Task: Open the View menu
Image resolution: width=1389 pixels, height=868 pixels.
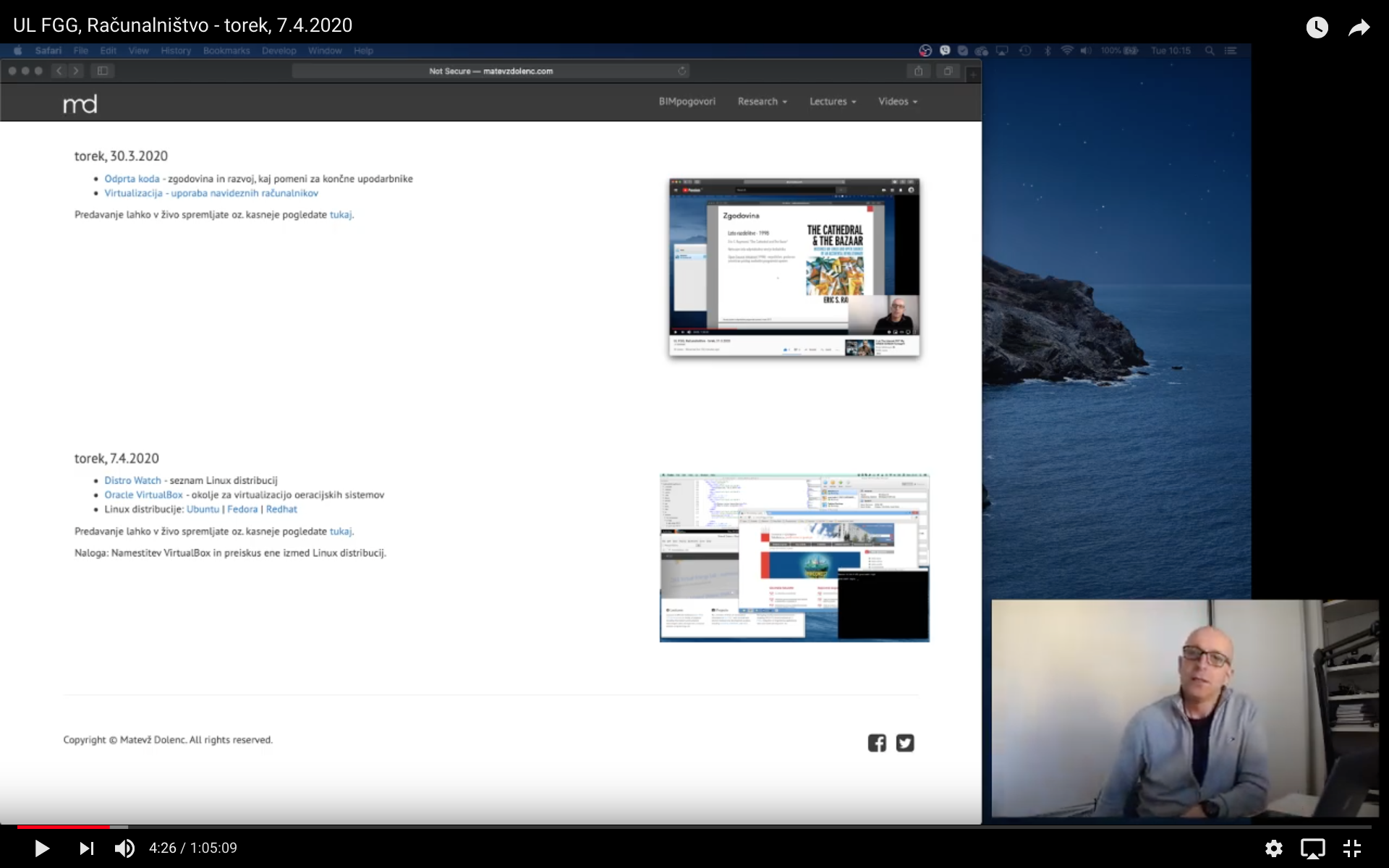Action: coord(138,51)
